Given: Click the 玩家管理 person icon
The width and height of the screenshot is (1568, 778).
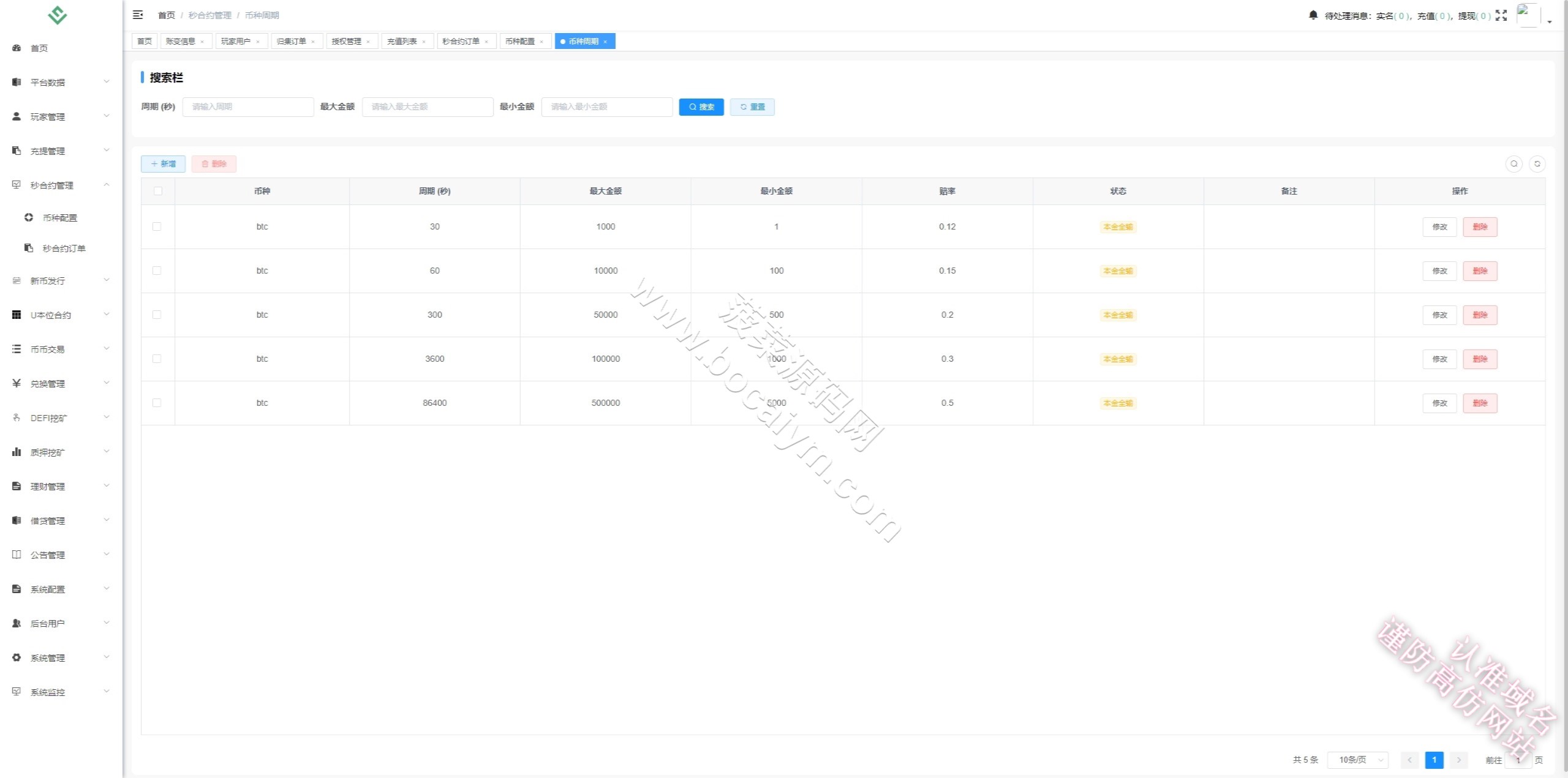Looking at the screenshot, I should (x=17, y=116).
